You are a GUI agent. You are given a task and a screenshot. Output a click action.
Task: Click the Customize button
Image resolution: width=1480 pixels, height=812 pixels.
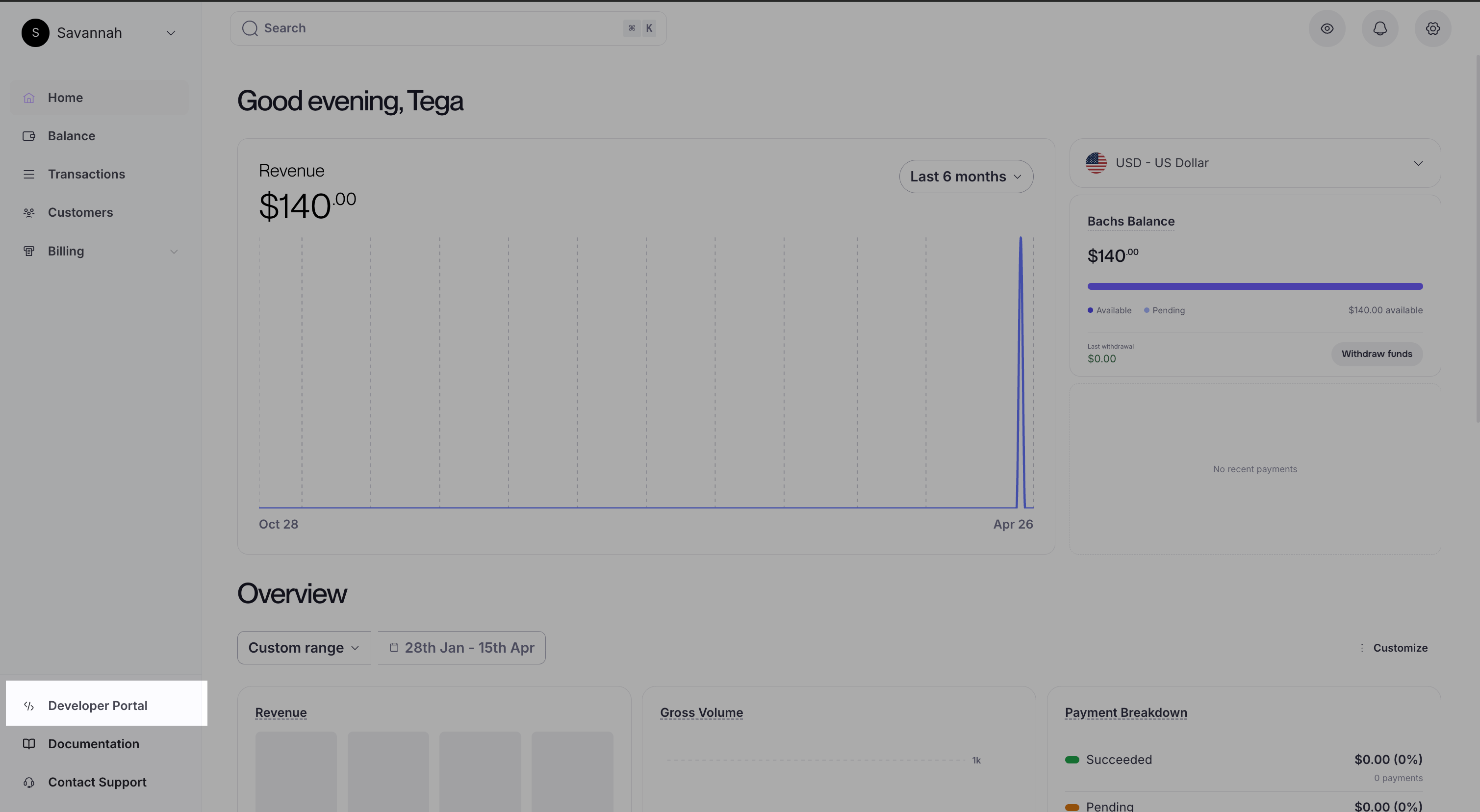pyautogui.click(x=1393, y=648)
